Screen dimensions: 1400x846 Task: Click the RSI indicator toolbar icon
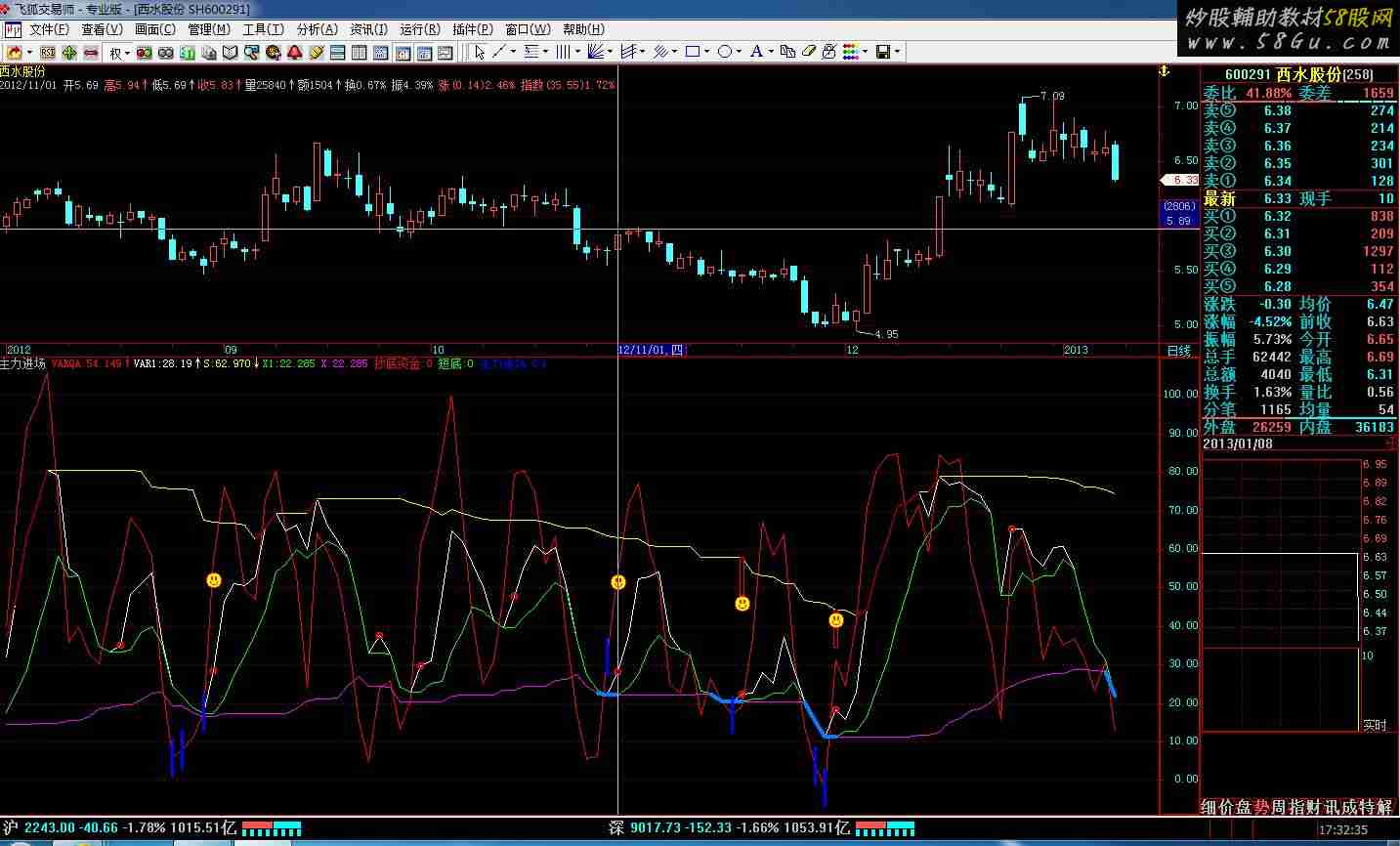tap(48, 53)
